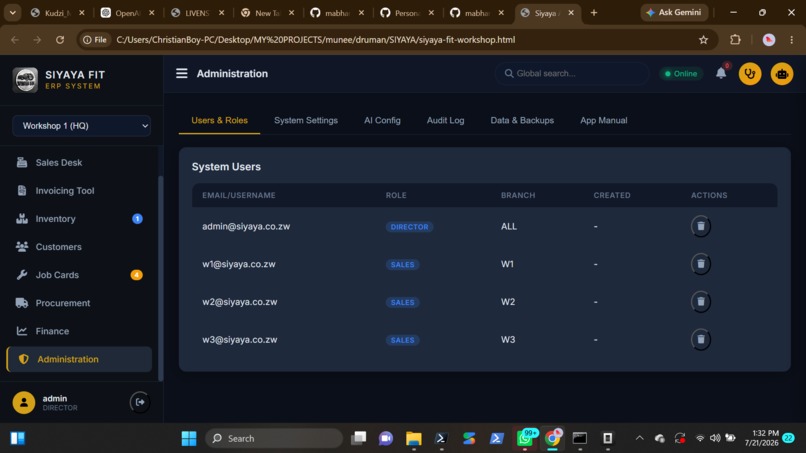
Task: Open Invoicing Tool in sidebar
Action: pyautogui.click(x=80, y=191)
